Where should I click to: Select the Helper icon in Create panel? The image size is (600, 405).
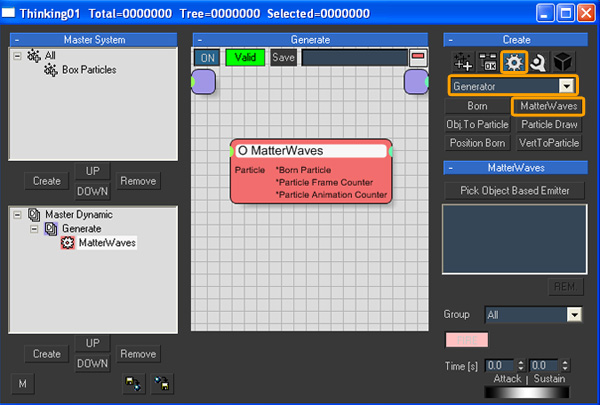538,62
